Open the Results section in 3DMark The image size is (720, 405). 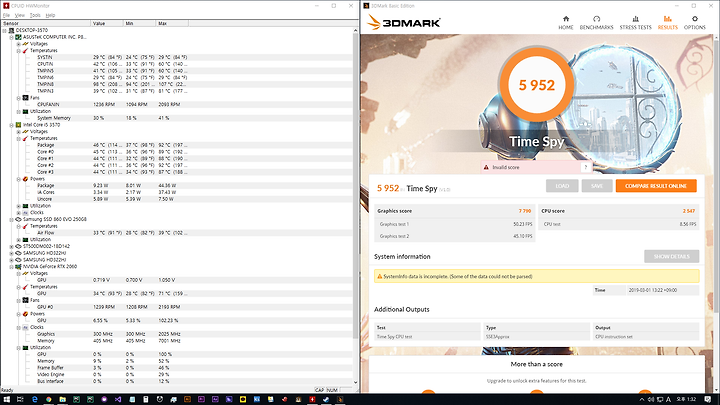(667, 22)
